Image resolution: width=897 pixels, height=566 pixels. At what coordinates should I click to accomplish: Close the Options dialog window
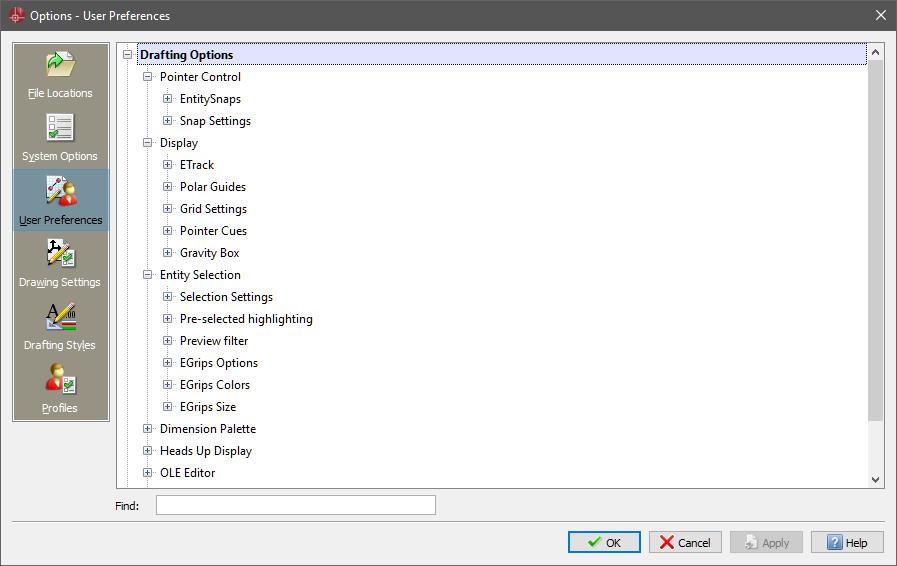[880, 15]
